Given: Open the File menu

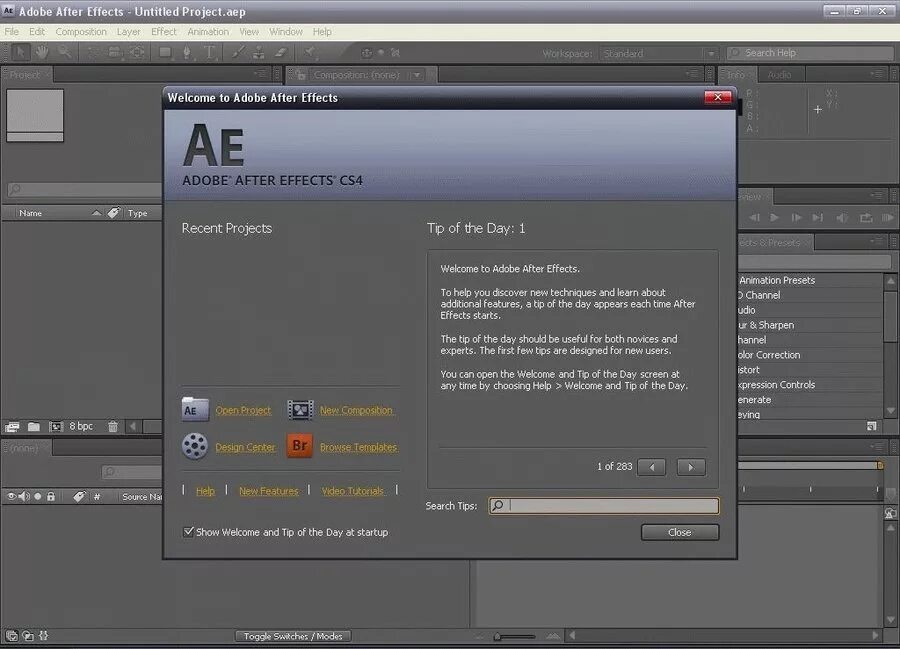Looking at the screenshot, I should tap(11, 32).
